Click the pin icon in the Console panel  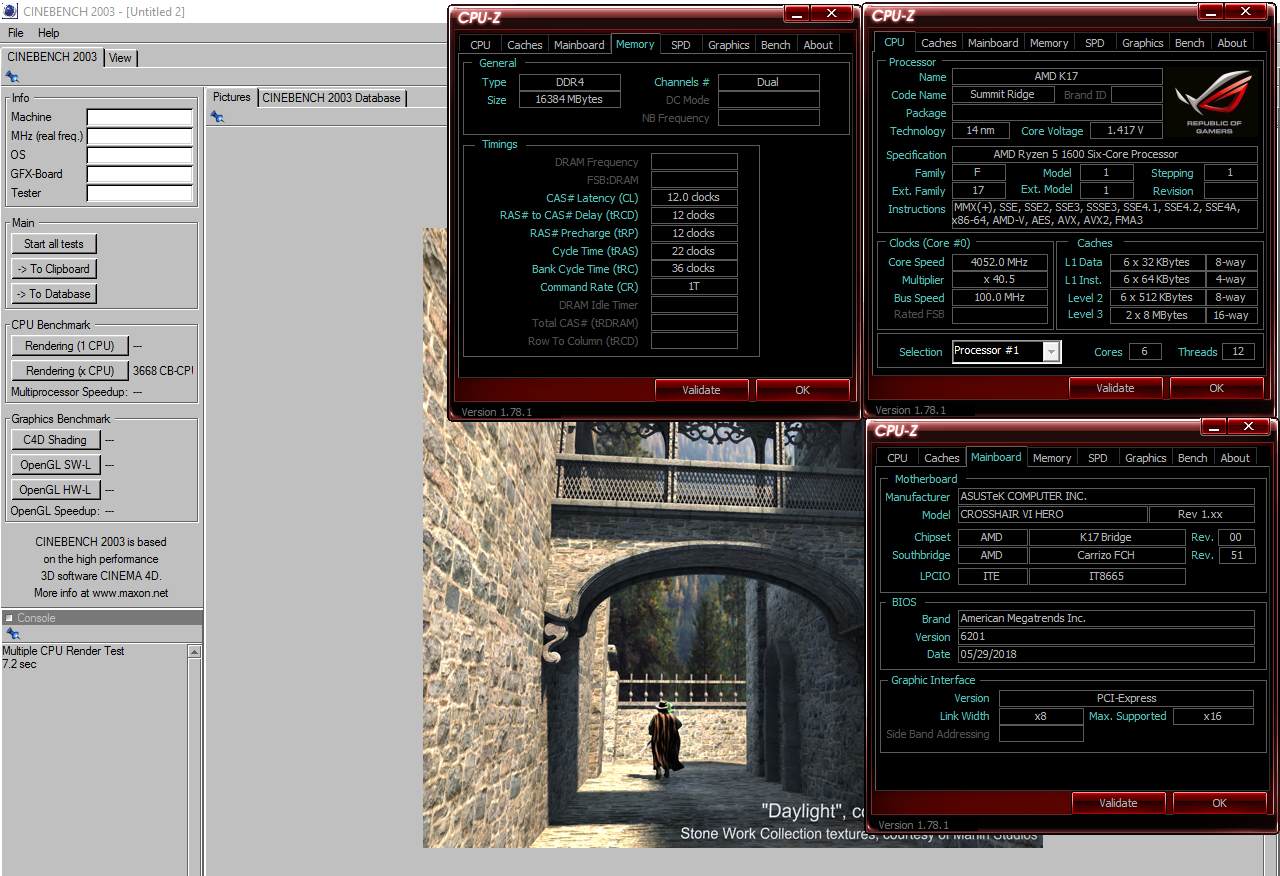(11, 634)
